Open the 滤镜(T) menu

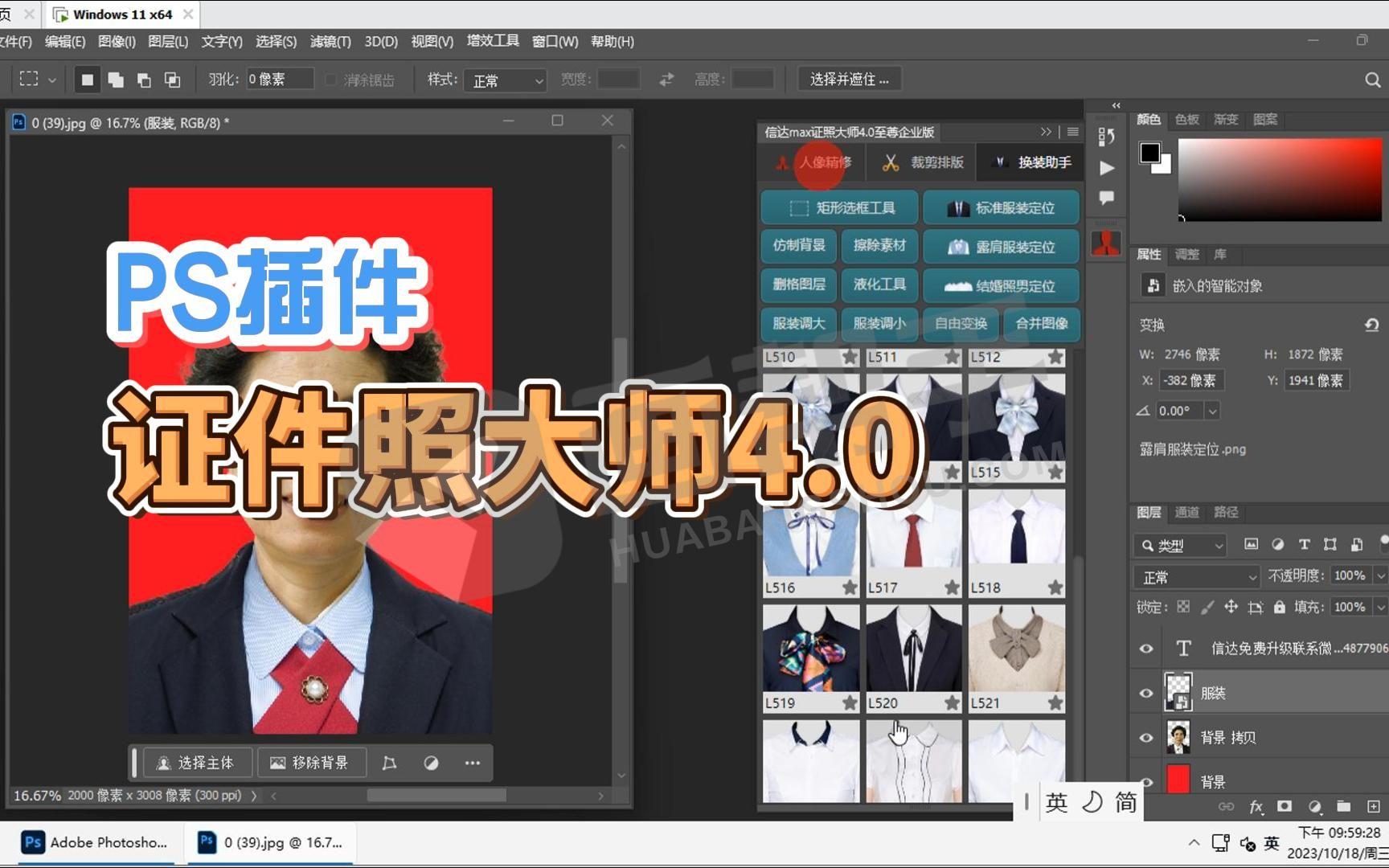(x=330, y=41)
